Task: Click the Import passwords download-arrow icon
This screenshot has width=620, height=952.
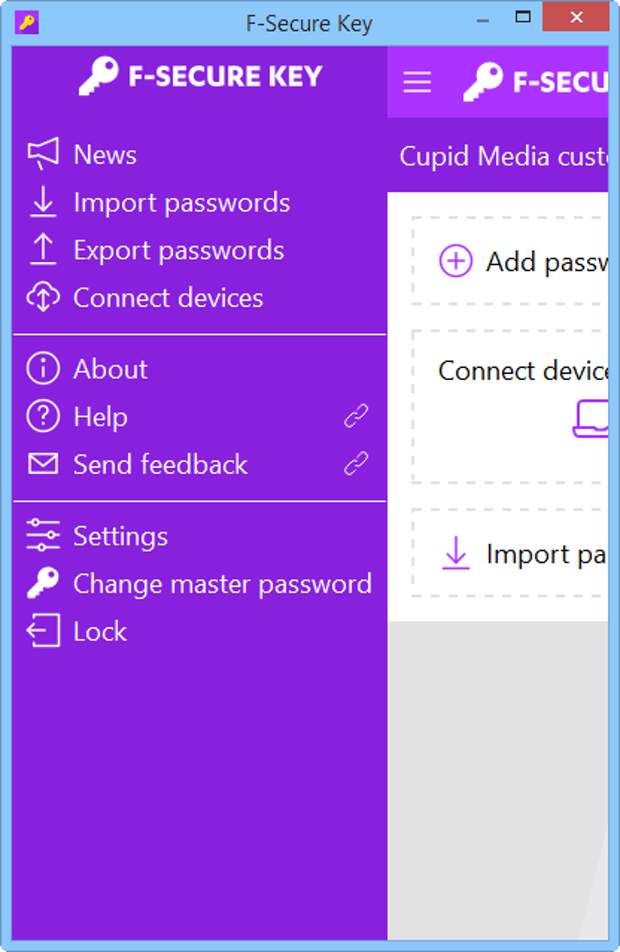Action: pos(43,202)
